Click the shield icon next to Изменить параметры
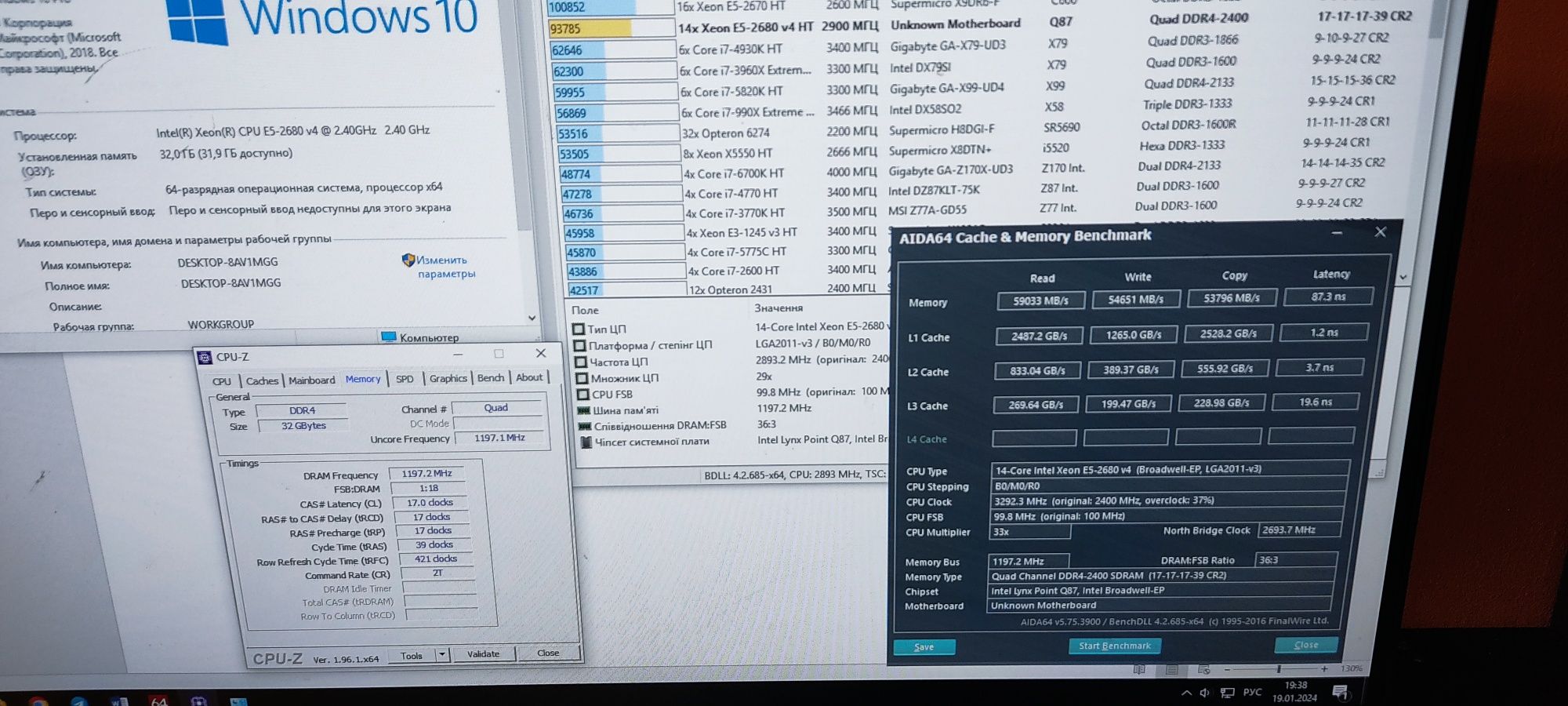The height and width of the screenshot is (706, 1568). [x=408, y=260]
